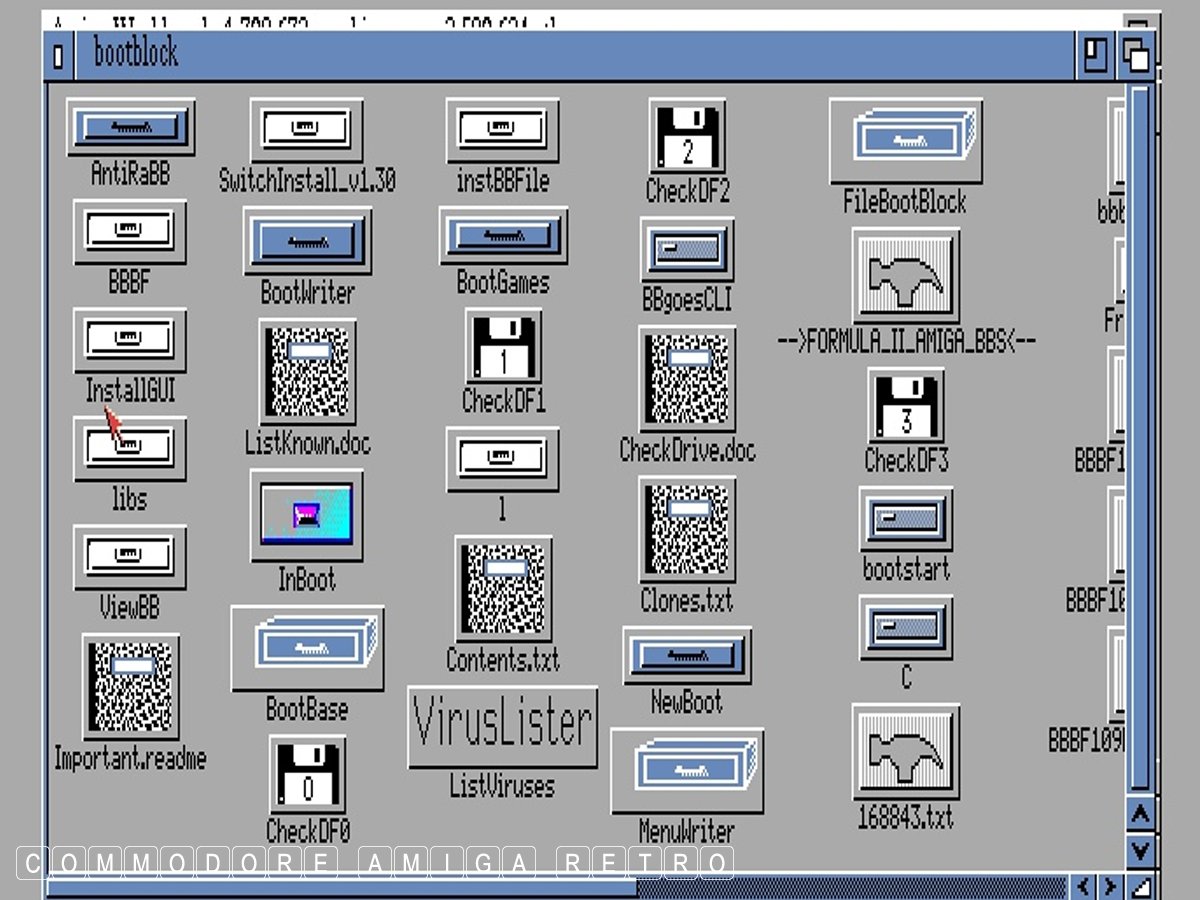The width and height of the screenshot is (1200, 900).
Task: Select the FORMULA_II_AMIGA_BBS hammer icon
Action: pyautogui.click(x=905, y=276)
